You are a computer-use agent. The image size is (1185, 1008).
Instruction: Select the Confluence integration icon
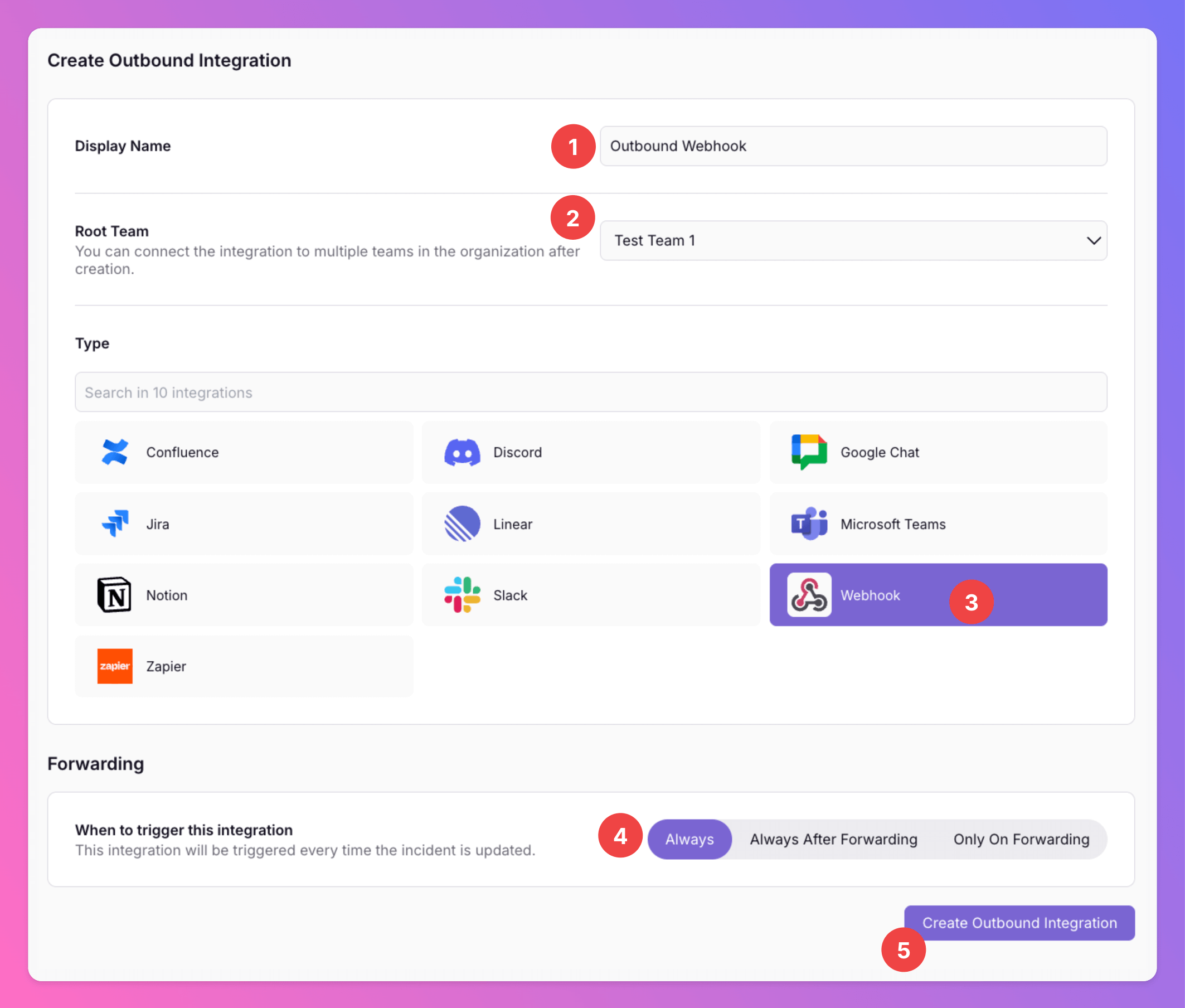click(x=114, y=452)
